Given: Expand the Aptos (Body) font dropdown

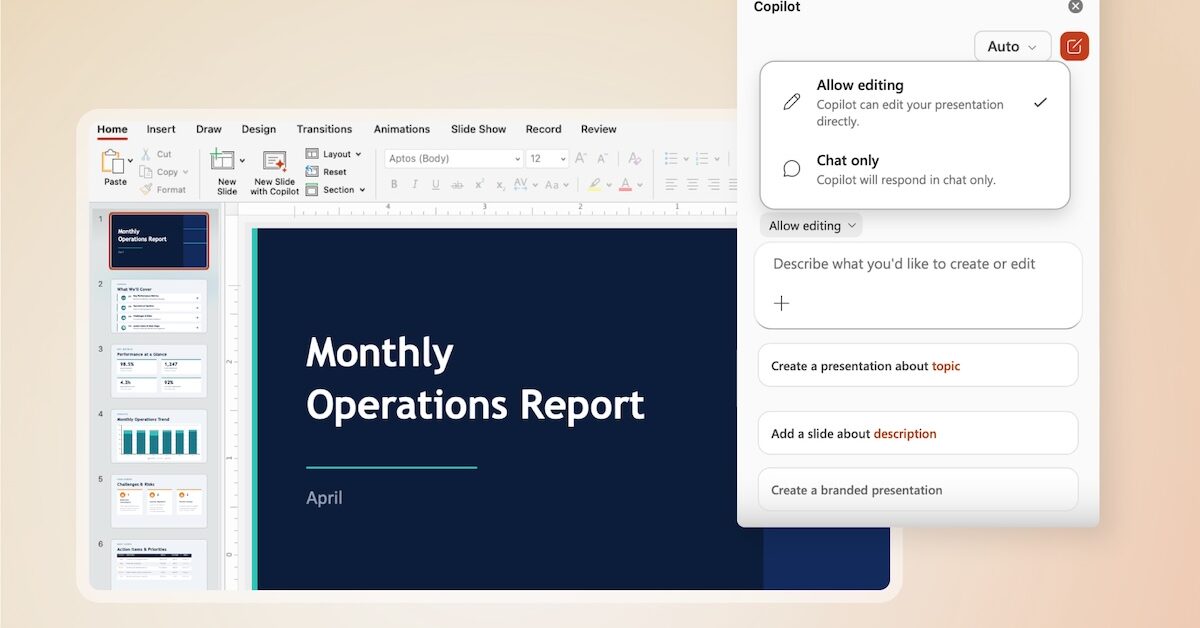Looking at the screenshot, I should tap(517, 159).
